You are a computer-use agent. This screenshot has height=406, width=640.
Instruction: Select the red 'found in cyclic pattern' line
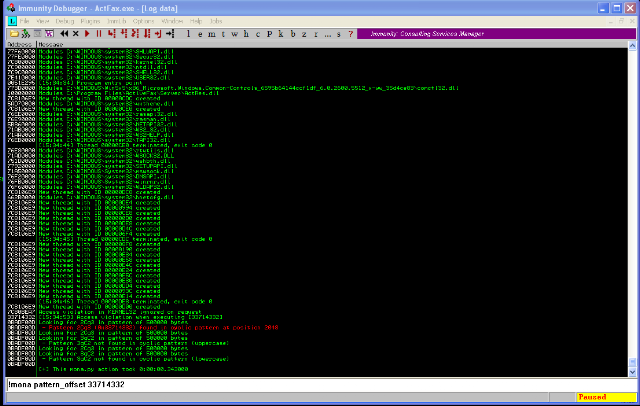point(160,328)
